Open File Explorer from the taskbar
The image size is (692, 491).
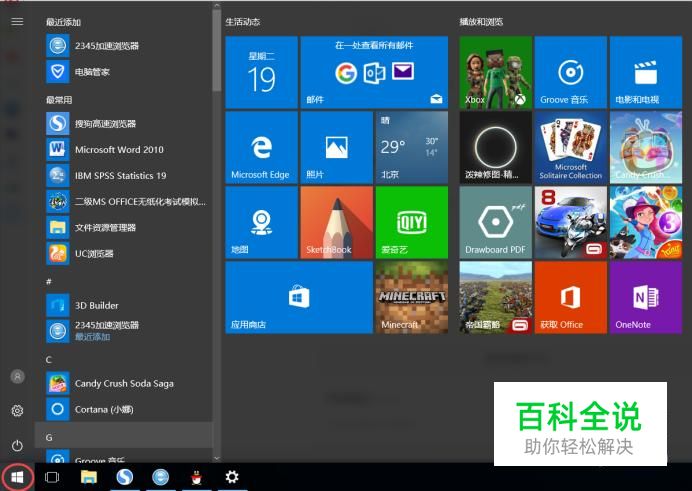(x=88, y=477)
